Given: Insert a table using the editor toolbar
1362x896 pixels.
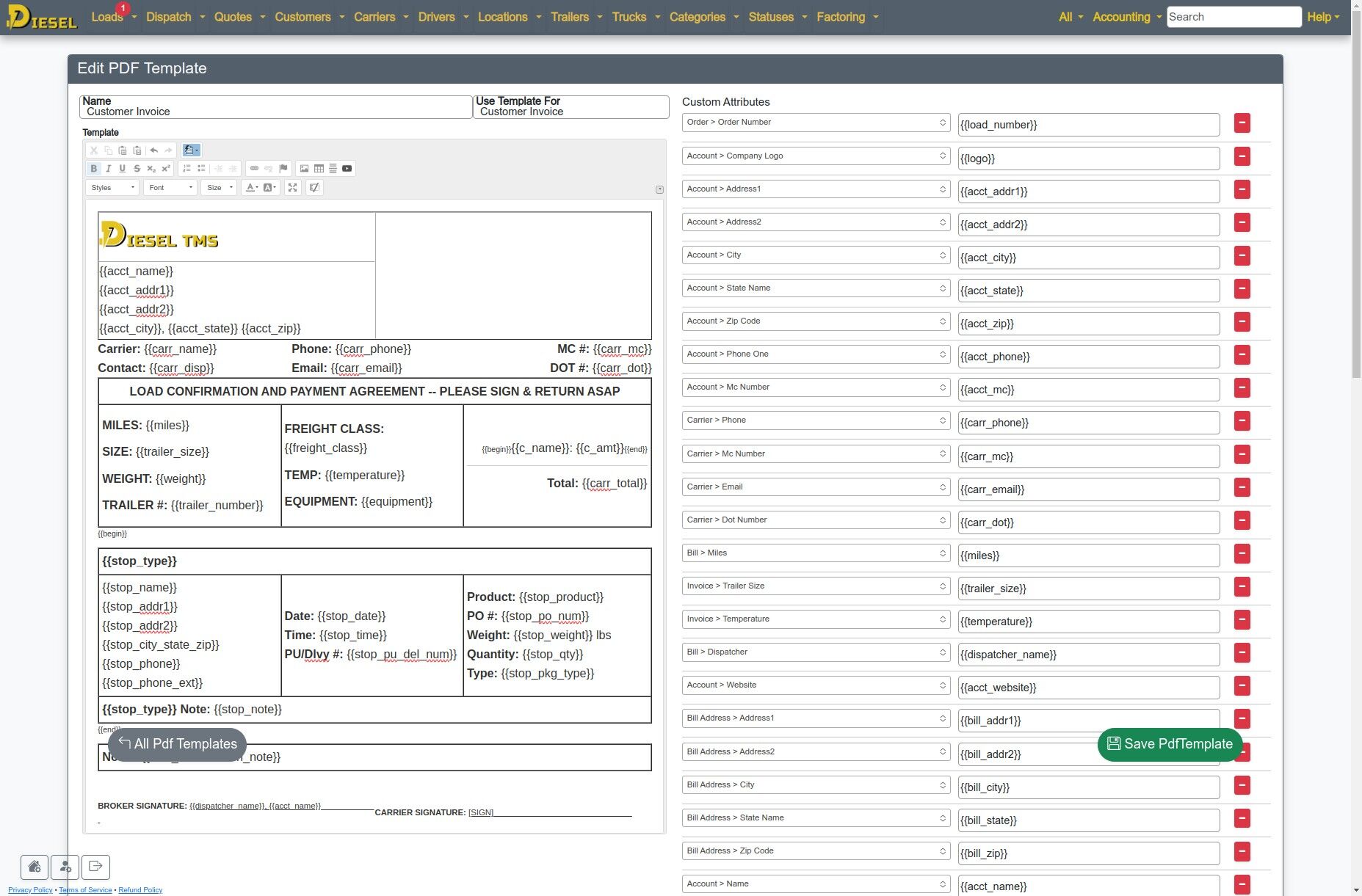Looking at the screenshot, I should (319, 169).
